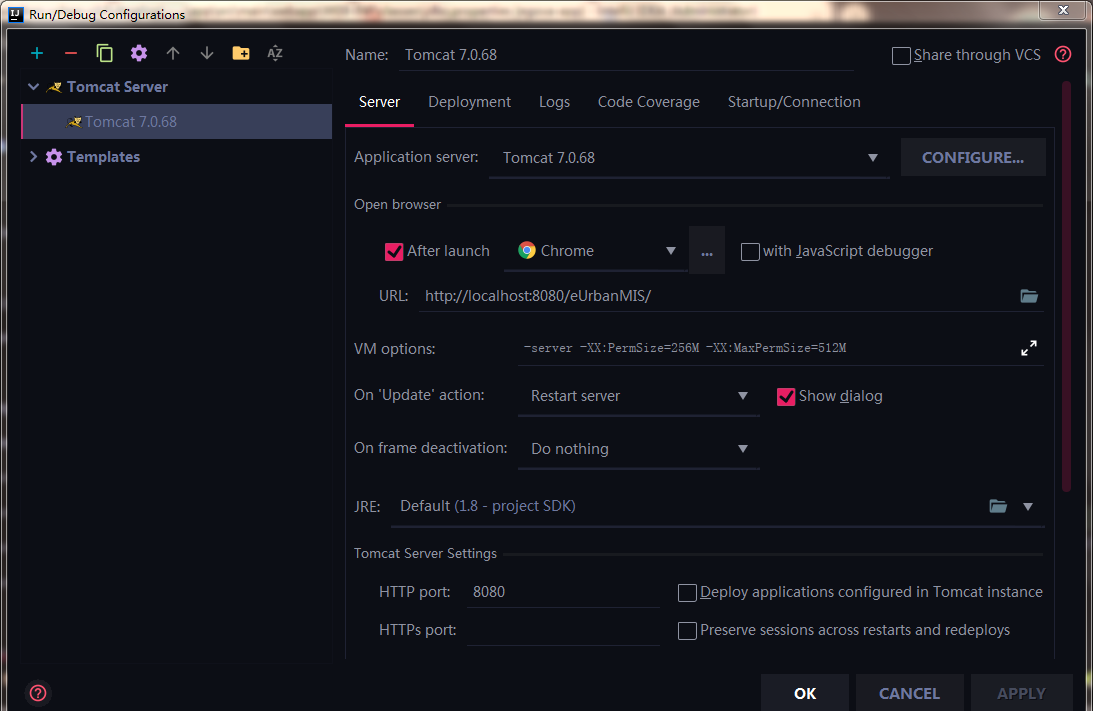Browse for JRE path folder icon
This screenshot has height=711, width=1093.
pos(998,506)
